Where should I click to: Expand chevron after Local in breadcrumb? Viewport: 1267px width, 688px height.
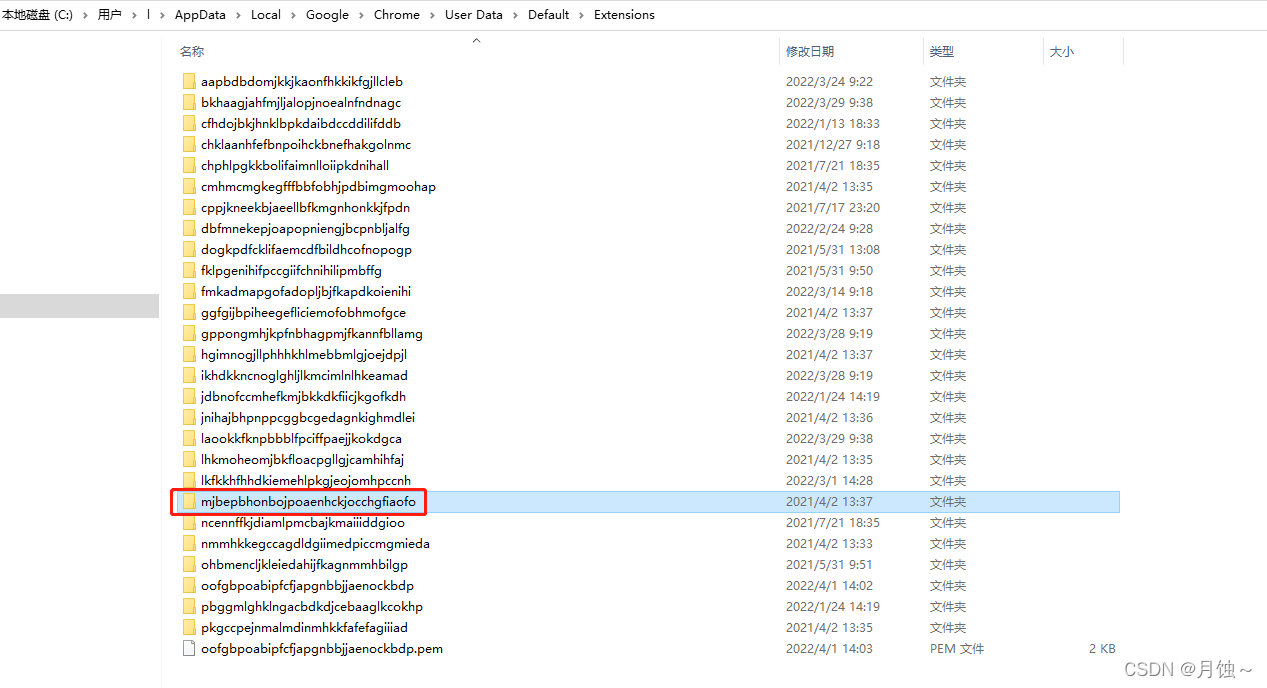[x=293, y=15]
